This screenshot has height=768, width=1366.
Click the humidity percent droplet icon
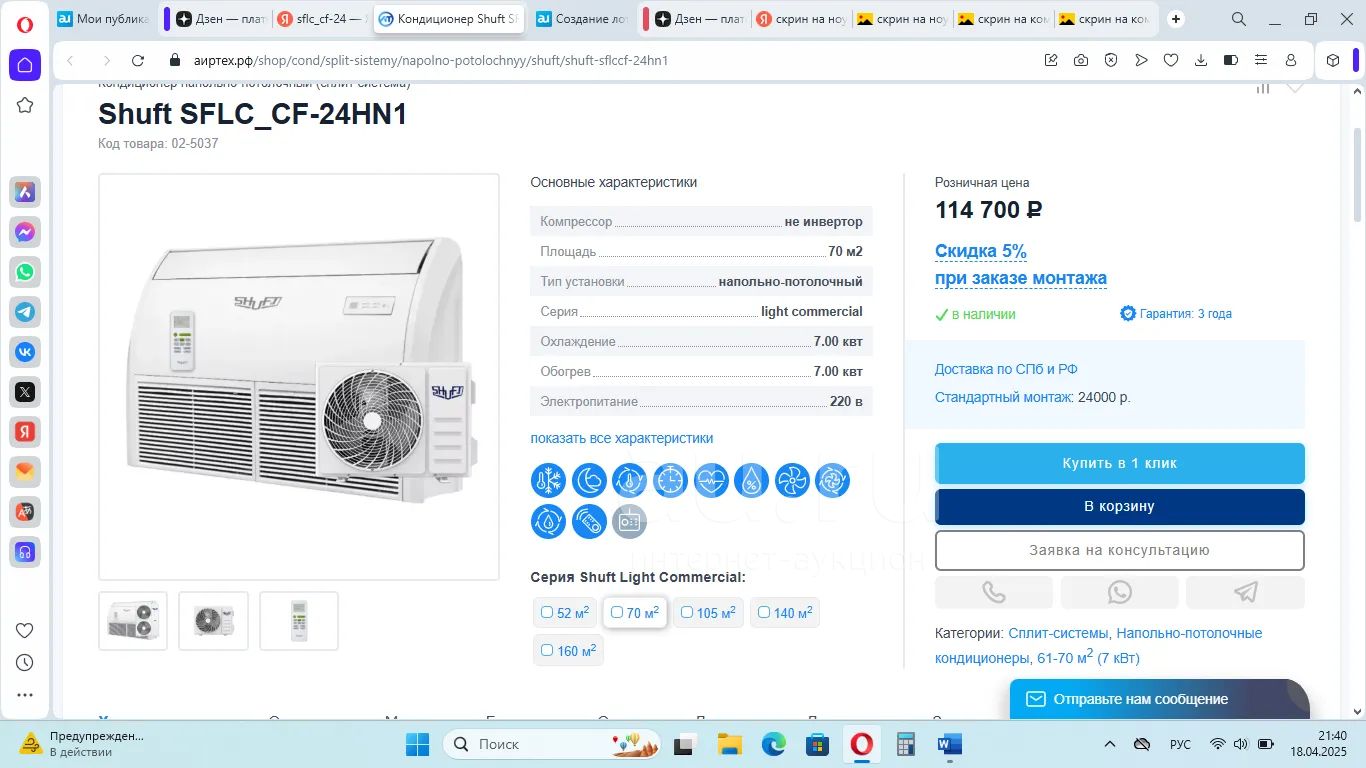coord(752,481)
